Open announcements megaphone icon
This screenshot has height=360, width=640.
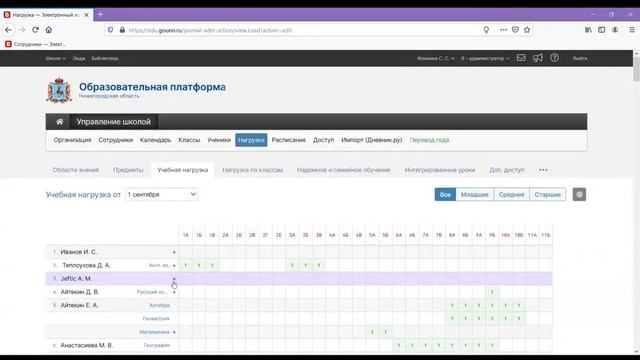pos(538,58)
